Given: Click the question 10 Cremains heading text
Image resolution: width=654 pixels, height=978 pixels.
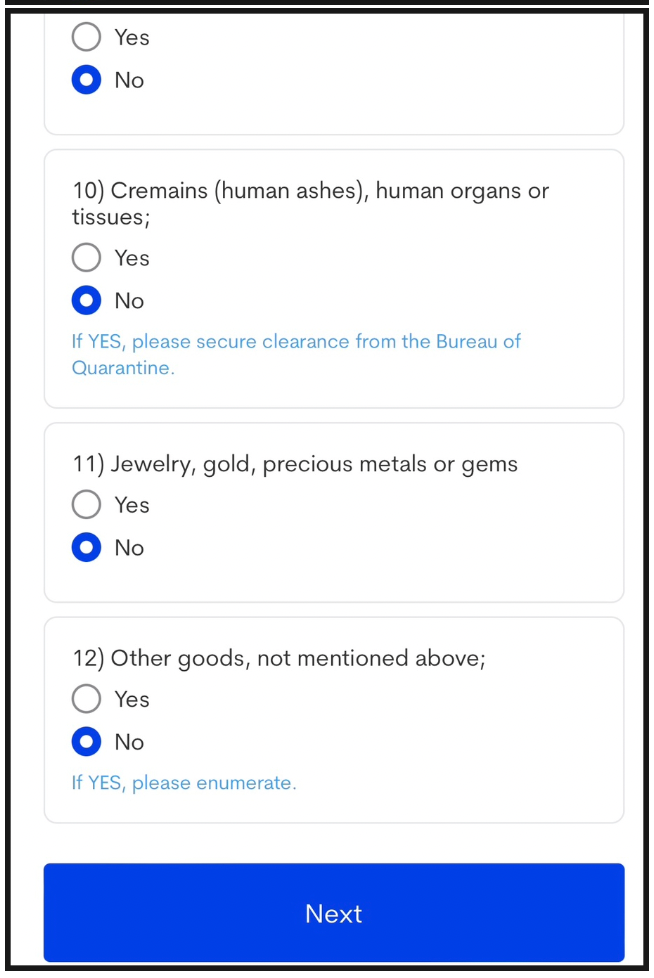Looking at the screenshot, I should (310, 203).
